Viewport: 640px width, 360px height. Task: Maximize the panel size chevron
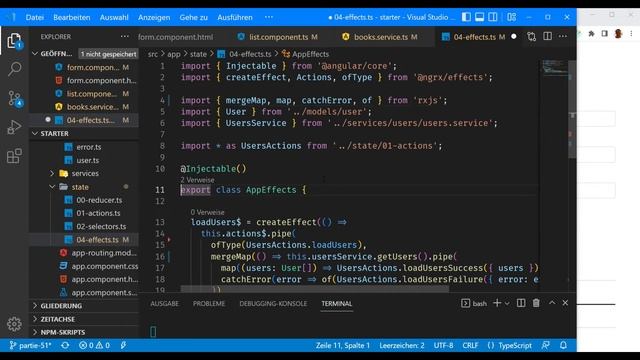552,303
